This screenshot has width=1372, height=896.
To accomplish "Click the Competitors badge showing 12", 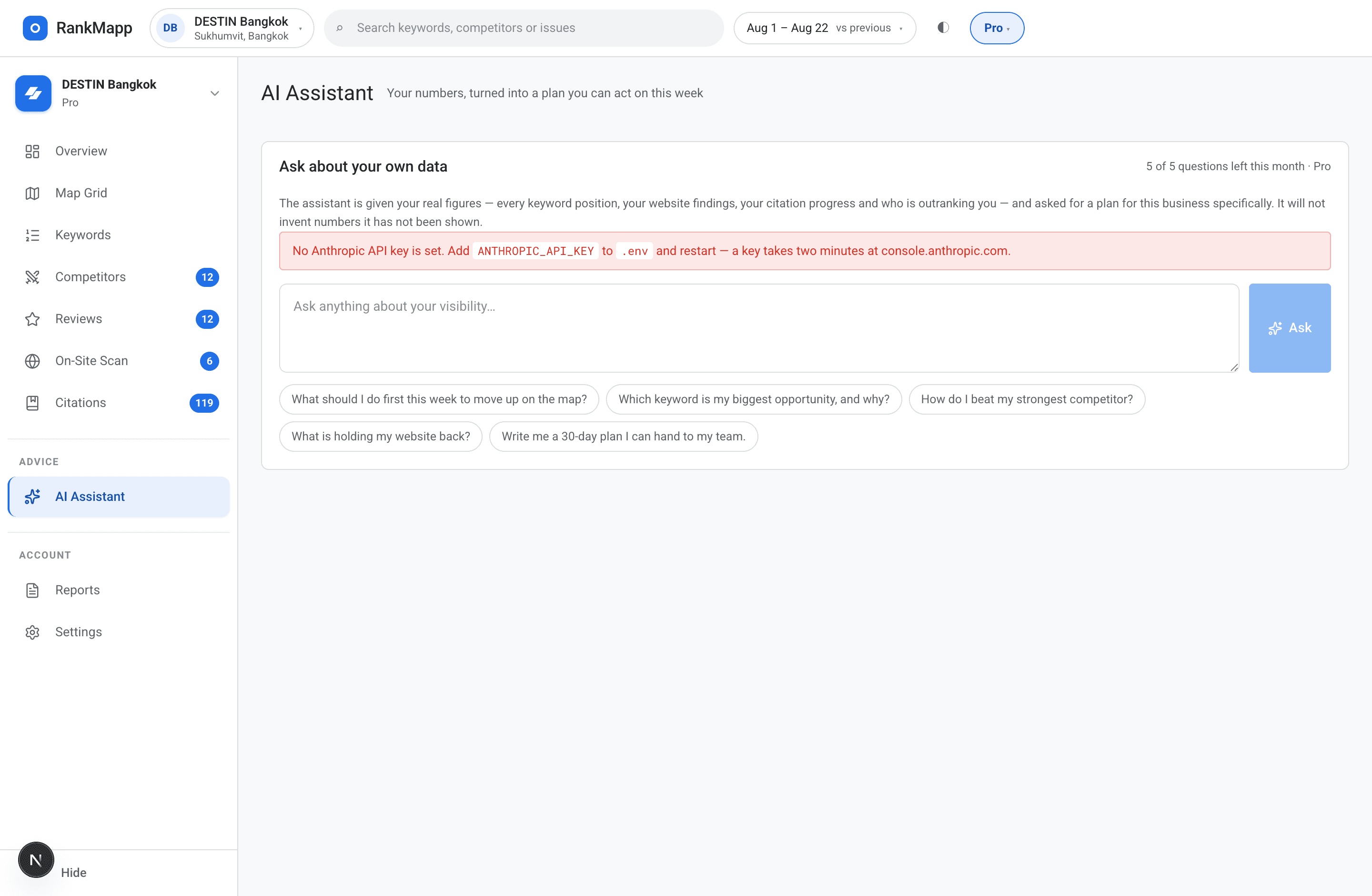I will point(207,277).
